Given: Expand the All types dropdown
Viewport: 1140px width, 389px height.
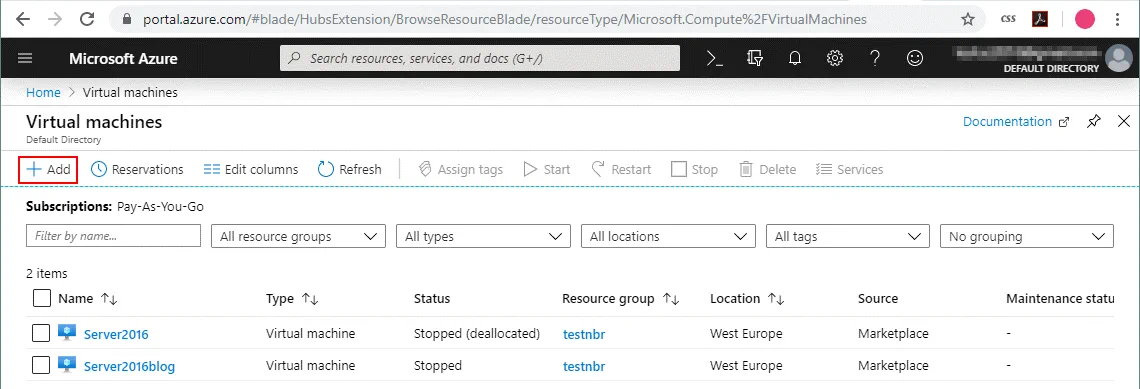Looking at the screenshot, I should point(483,236).
